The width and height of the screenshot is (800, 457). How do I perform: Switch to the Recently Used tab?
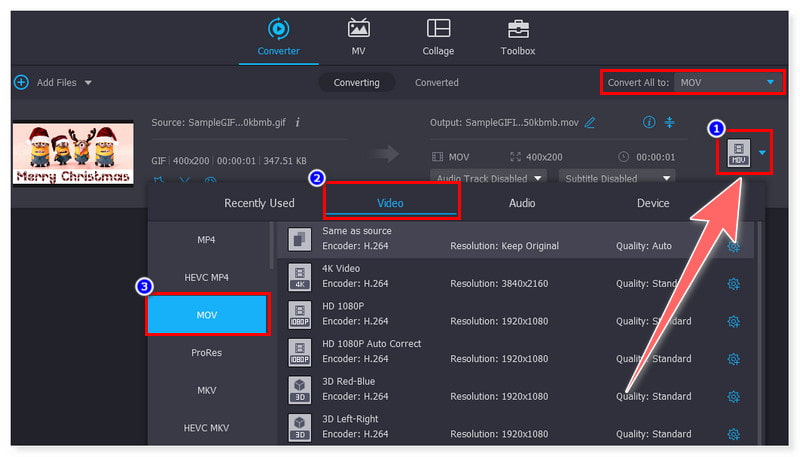coord(259,203)
